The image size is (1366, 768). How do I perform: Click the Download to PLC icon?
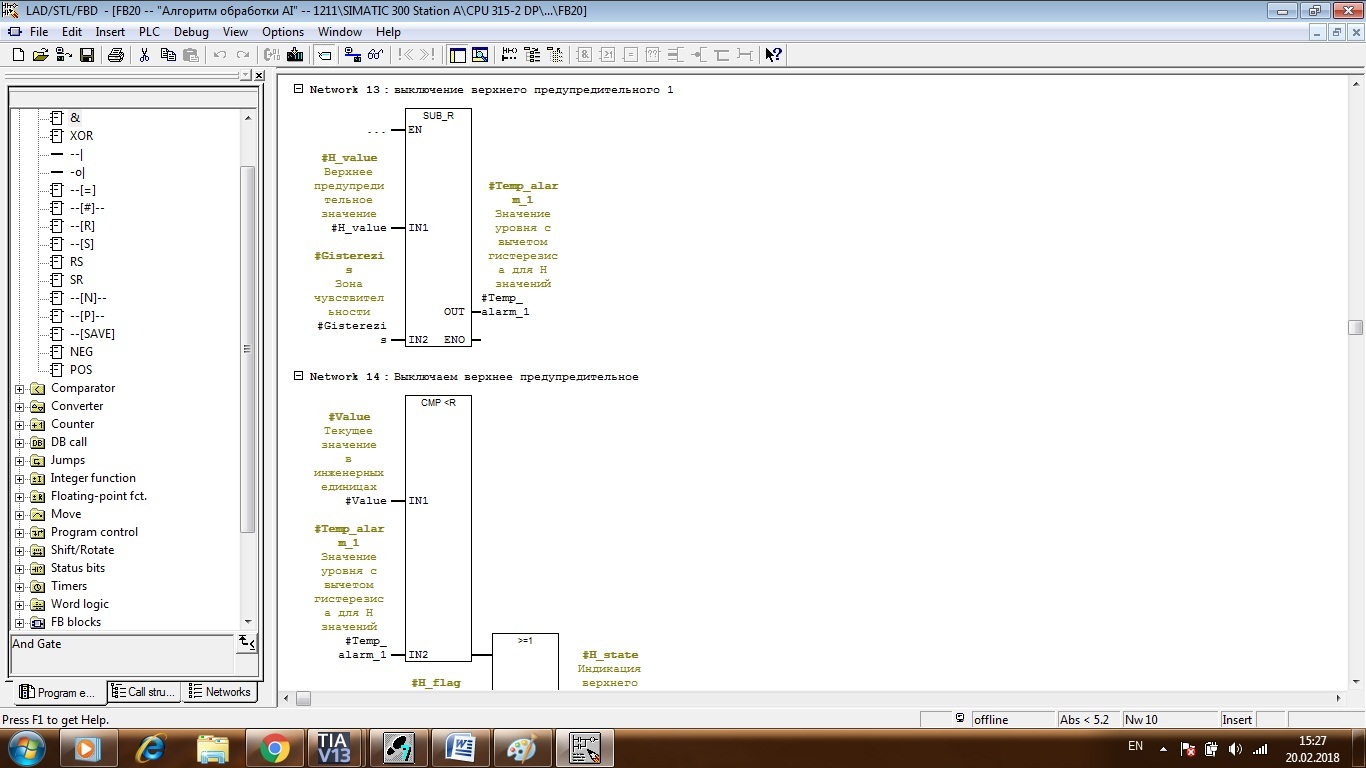point(295,55)
